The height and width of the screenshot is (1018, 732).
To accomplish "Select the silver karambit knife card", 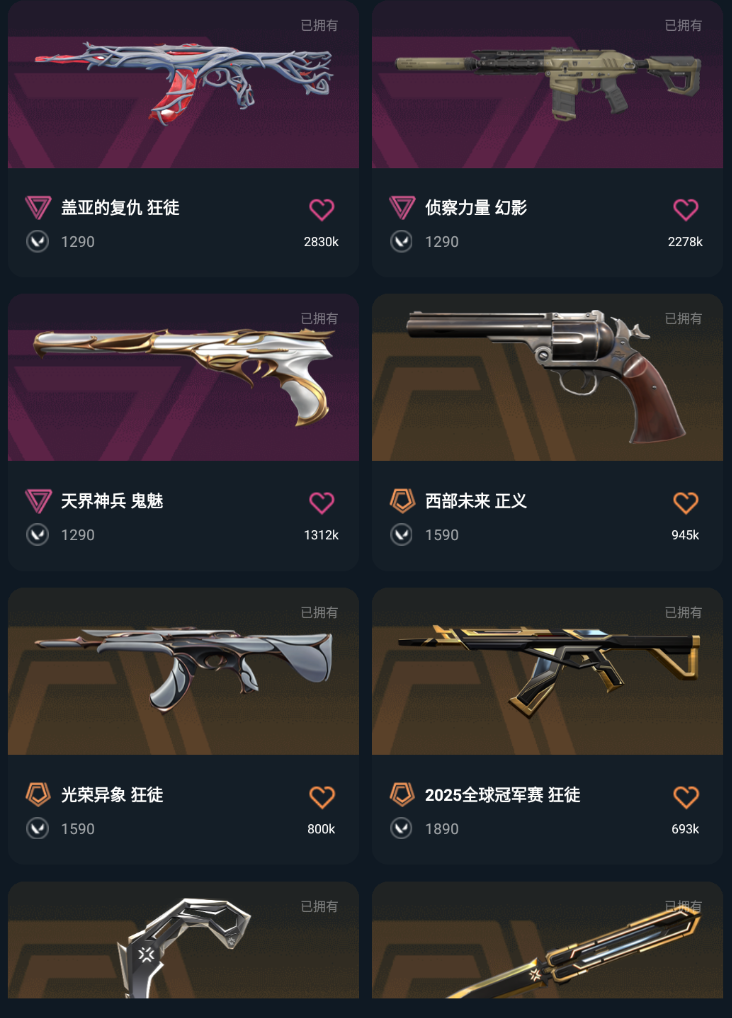I will 183,940.
